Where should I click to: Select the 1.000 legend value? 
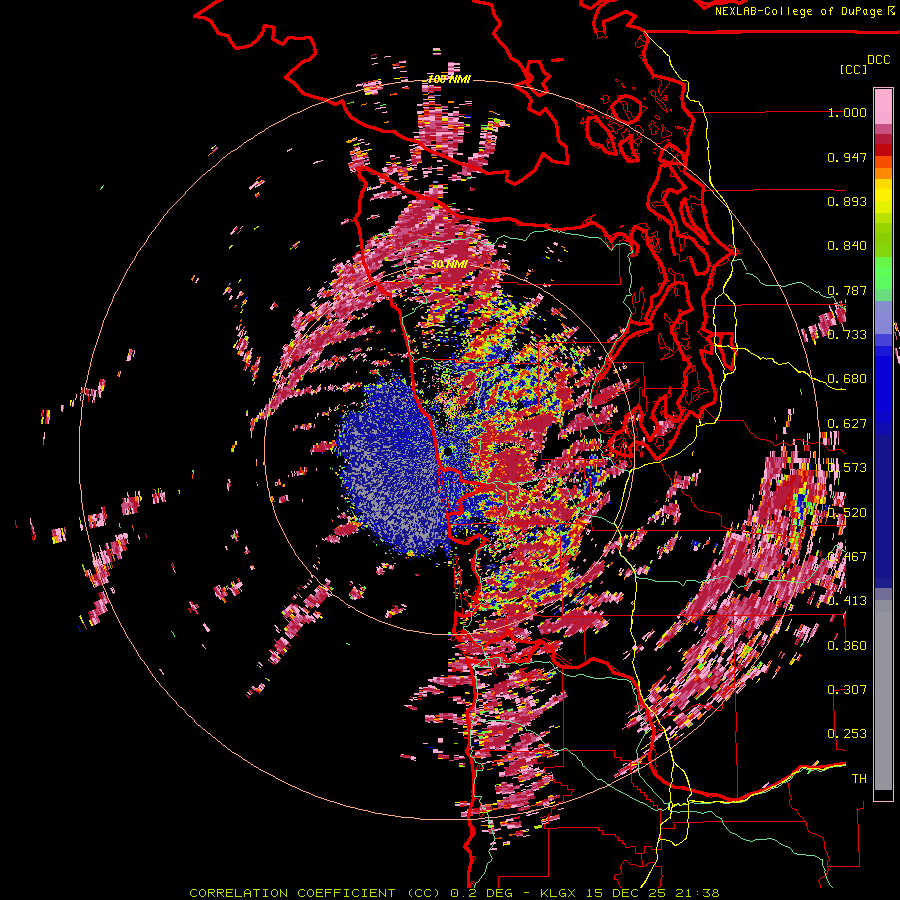[847, 112]
